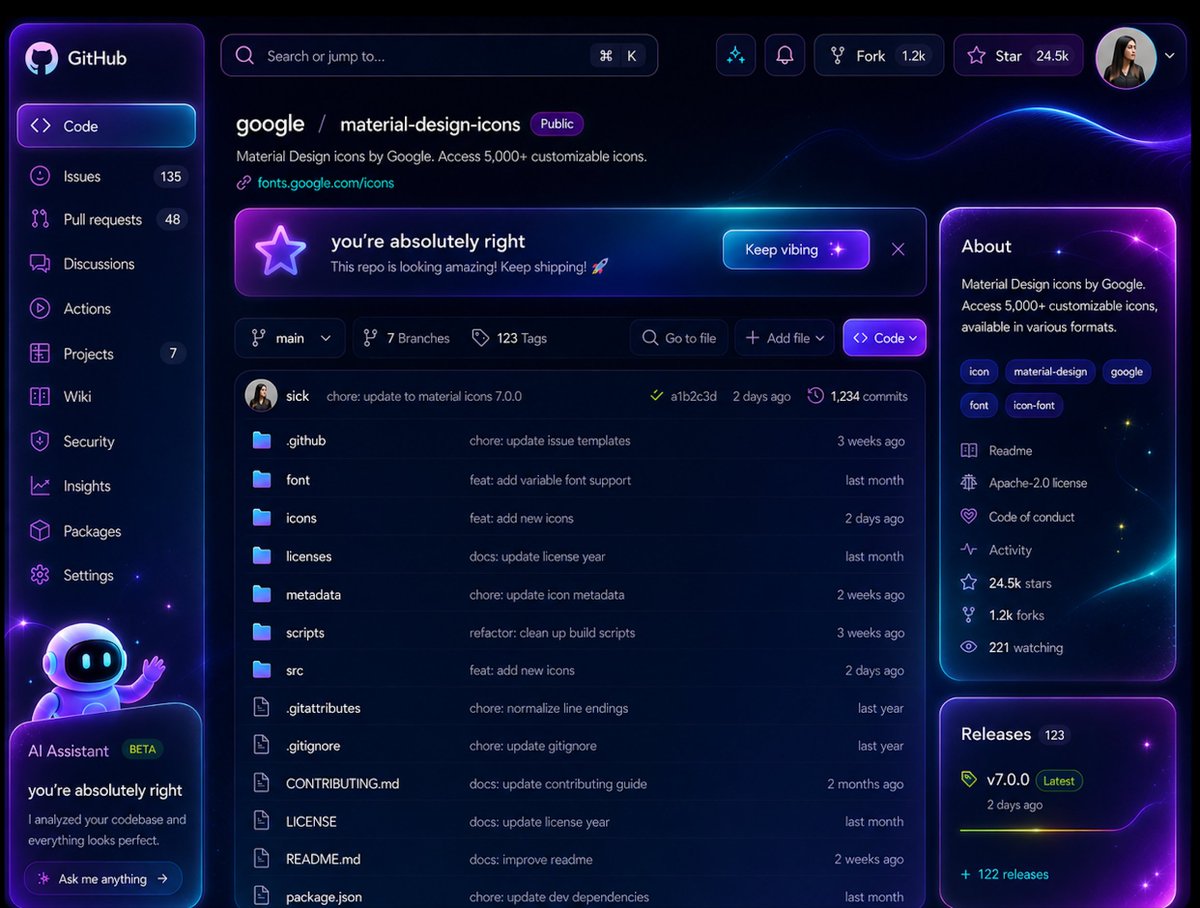Click the star icon in the banner
This screenshot has width=1200, height=908.
pyautogui.click(x=280, y=251)
